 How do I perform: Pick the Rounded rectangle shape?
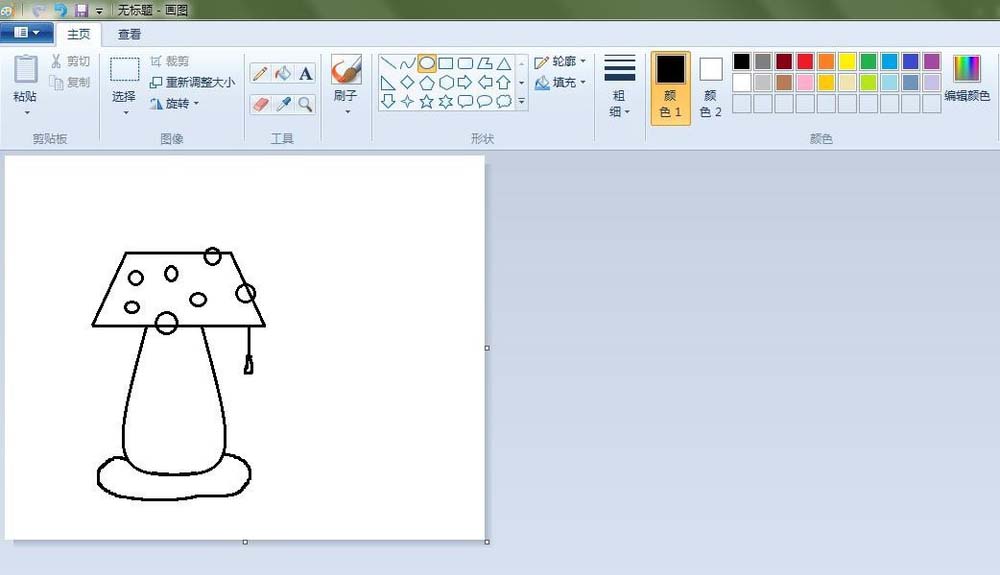point(466,63)
